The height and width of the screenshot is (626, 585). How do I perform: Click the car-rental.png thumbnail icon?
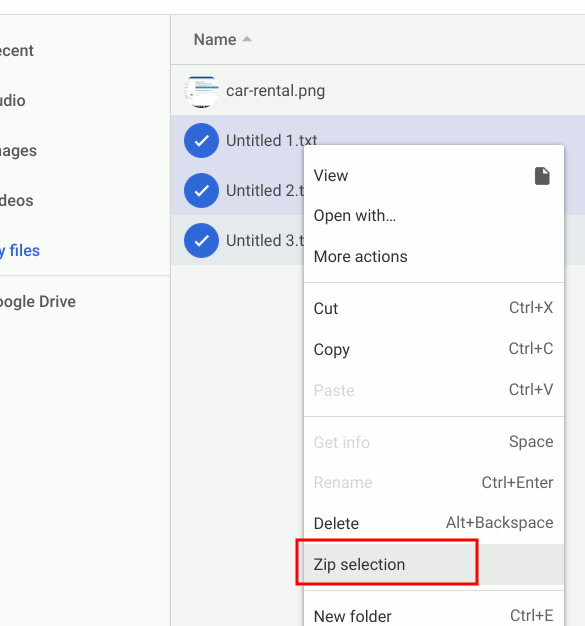201,91
